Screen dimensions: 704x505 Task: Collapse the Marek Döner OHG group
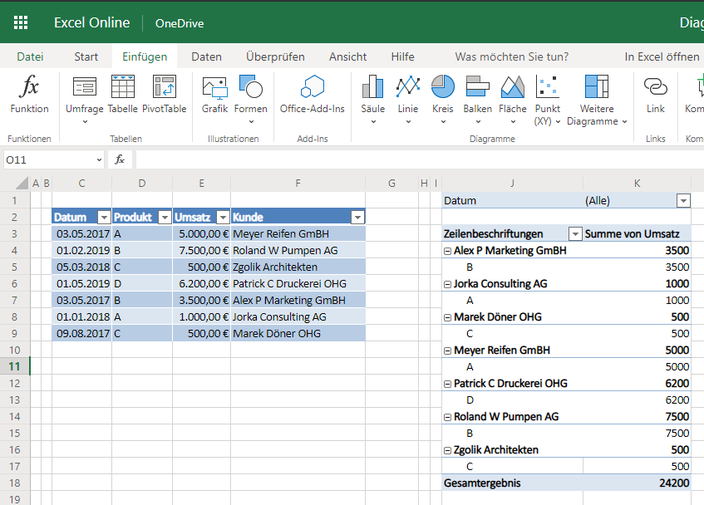tap(447, 317)
